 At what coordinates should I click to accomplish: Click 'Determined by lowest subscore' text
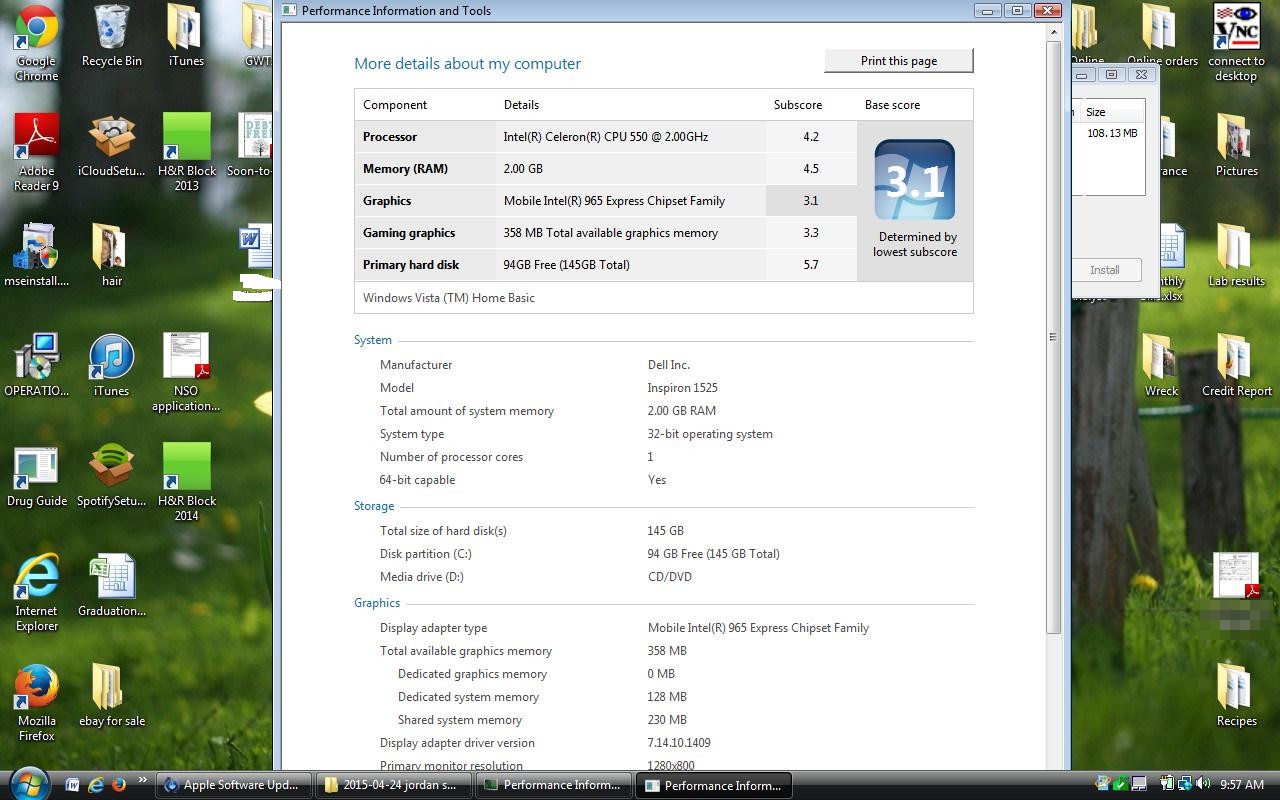[x=915, y=245]
